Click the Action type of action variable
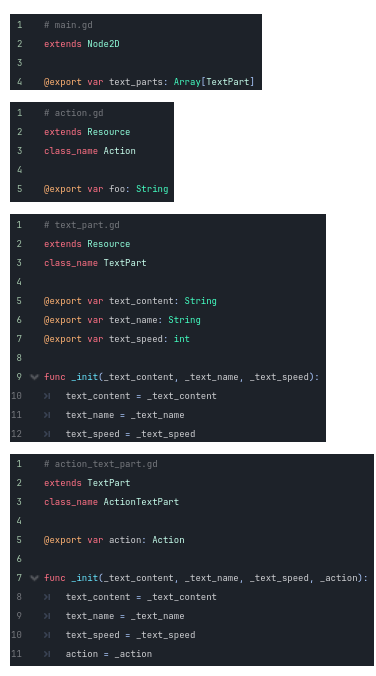 point(168,540)
